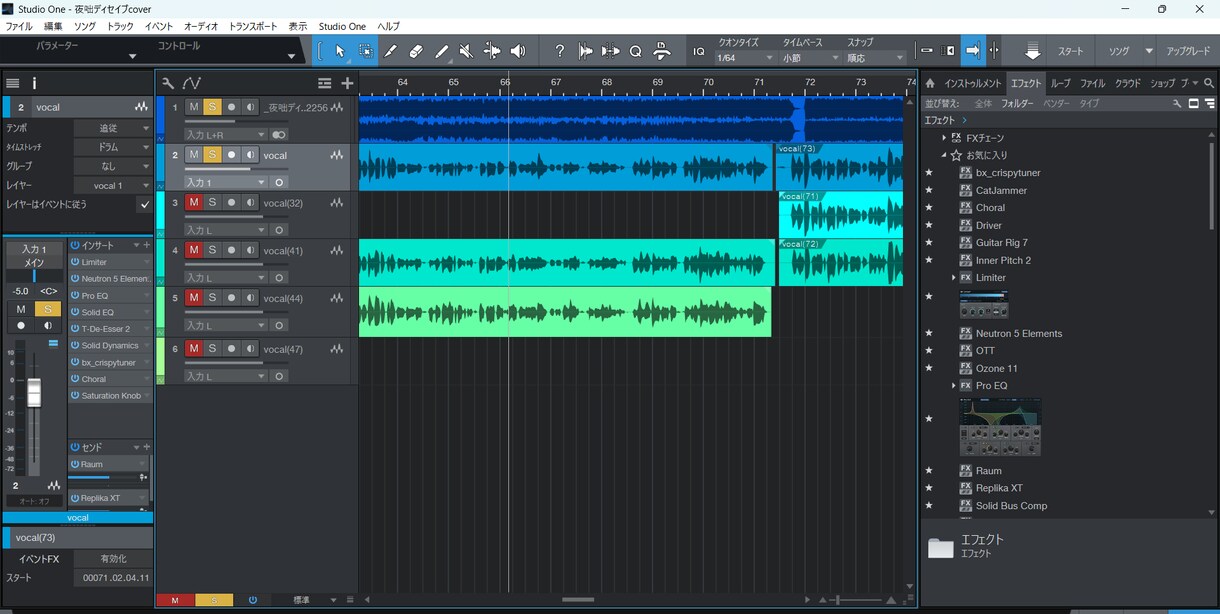
Task: Open the タイムストレッチ ドラム dropdown
Action: [113, 147]
